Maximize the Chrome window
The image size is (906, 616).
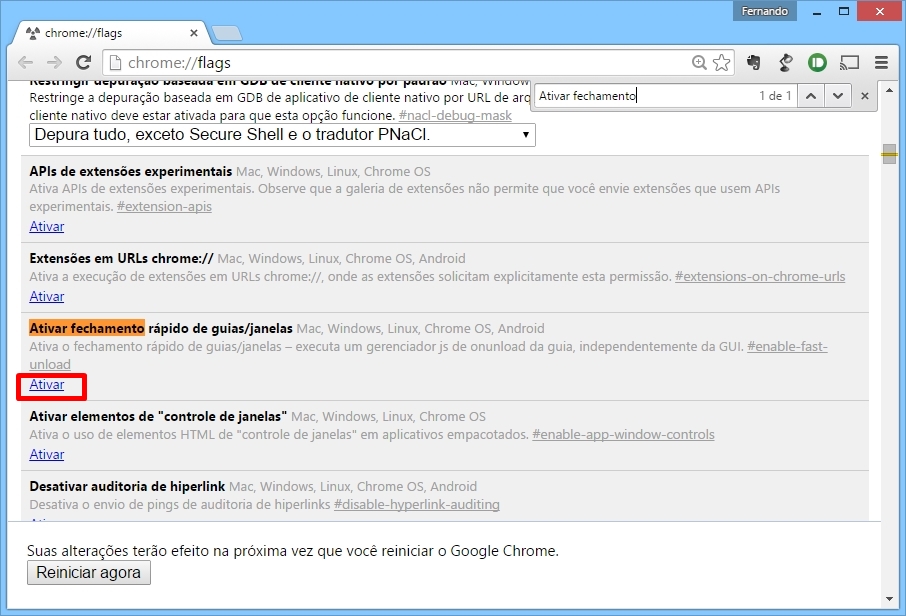coord(844,12)
